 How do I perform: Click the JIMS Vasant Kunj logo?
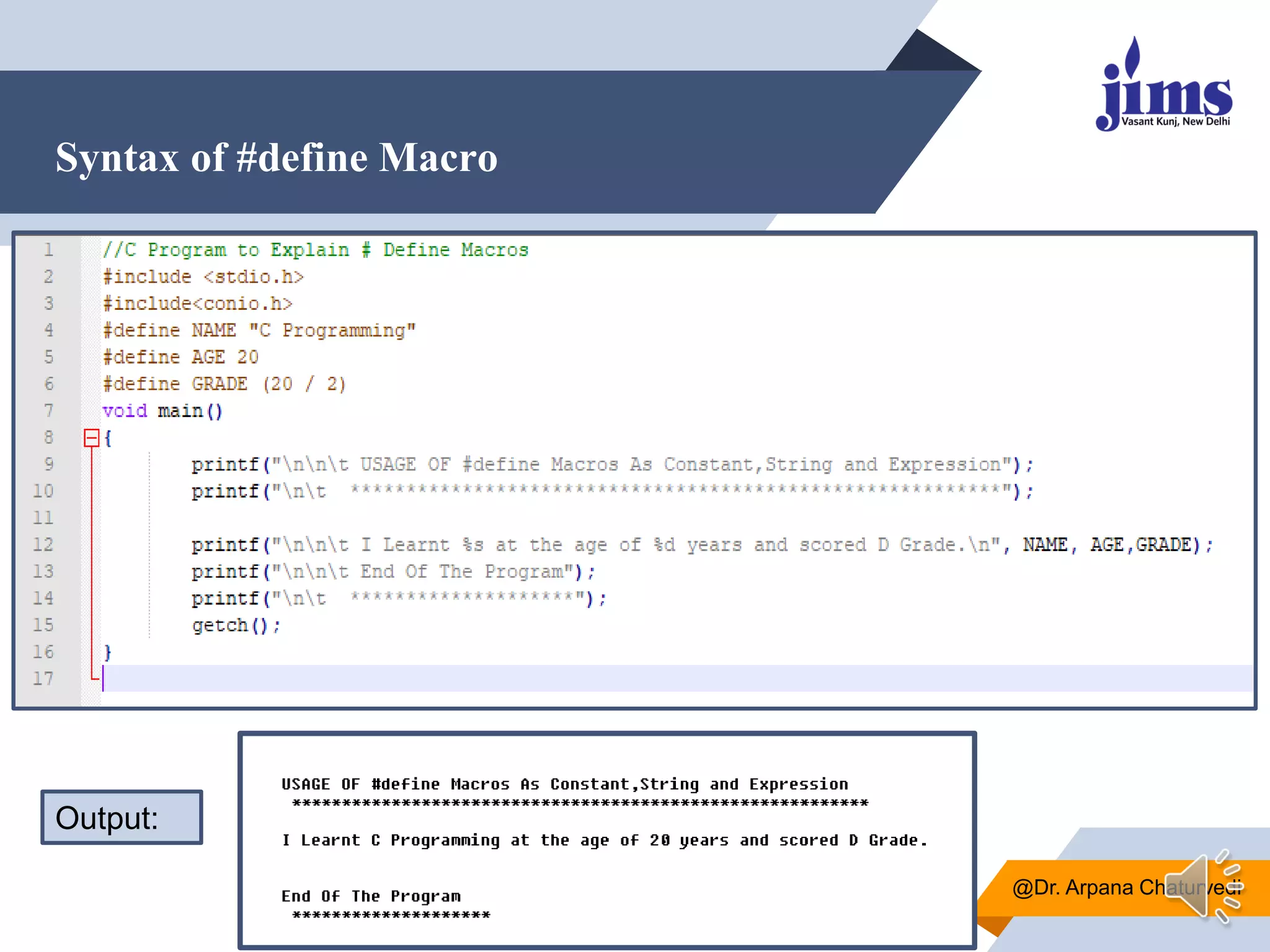click(x=1164, y=84)
